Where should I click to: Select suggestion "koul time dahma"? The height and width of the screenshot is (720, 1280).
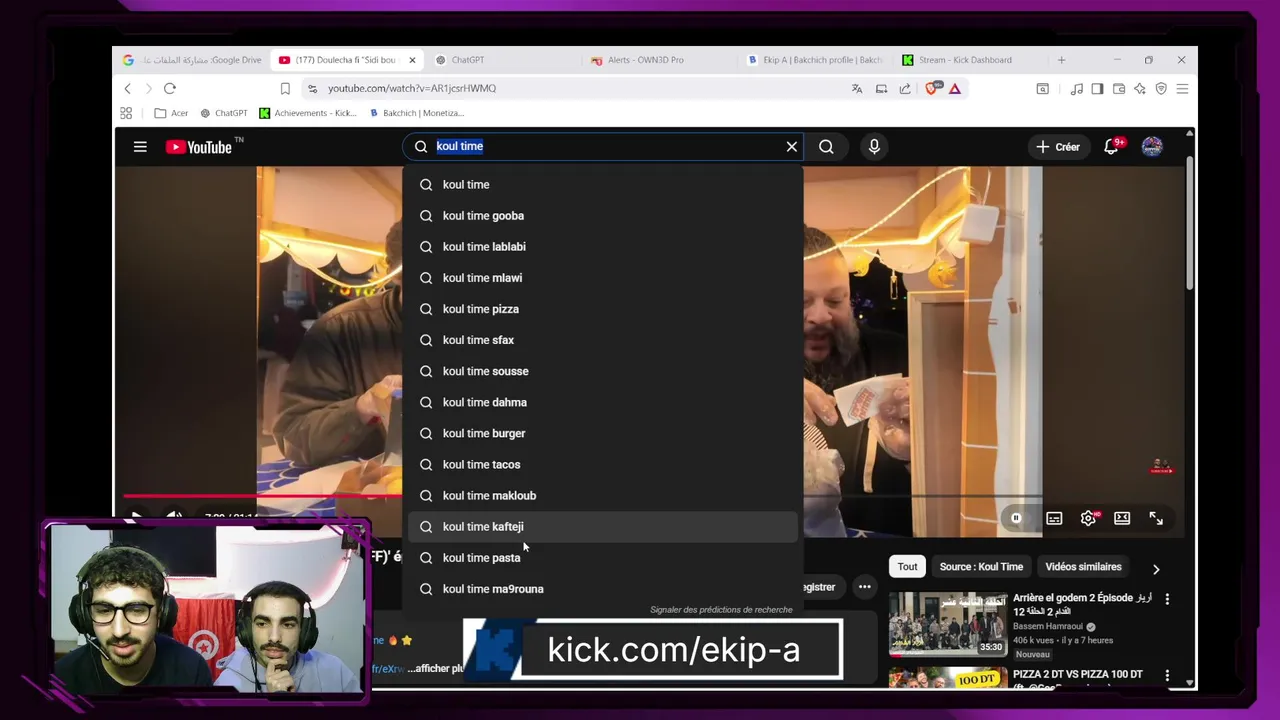[603, 402]
